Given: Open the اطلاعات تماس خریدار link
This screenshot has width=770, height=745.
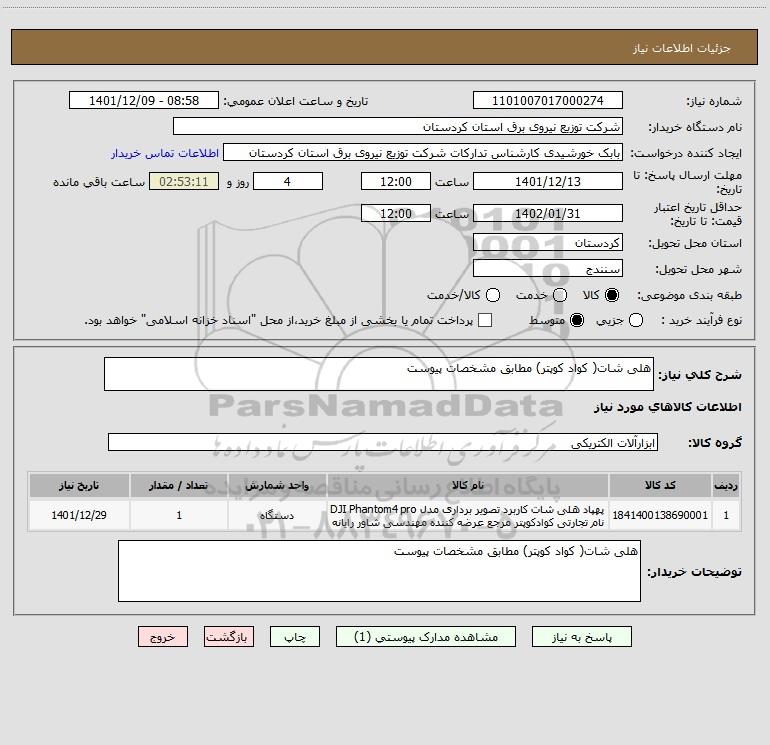Looking at the screenshot, I should coord(165,153).
